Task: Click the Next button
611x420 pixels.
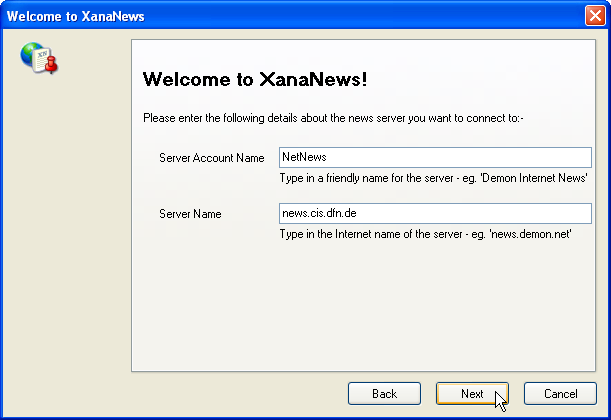Action: tap(472, 394)
